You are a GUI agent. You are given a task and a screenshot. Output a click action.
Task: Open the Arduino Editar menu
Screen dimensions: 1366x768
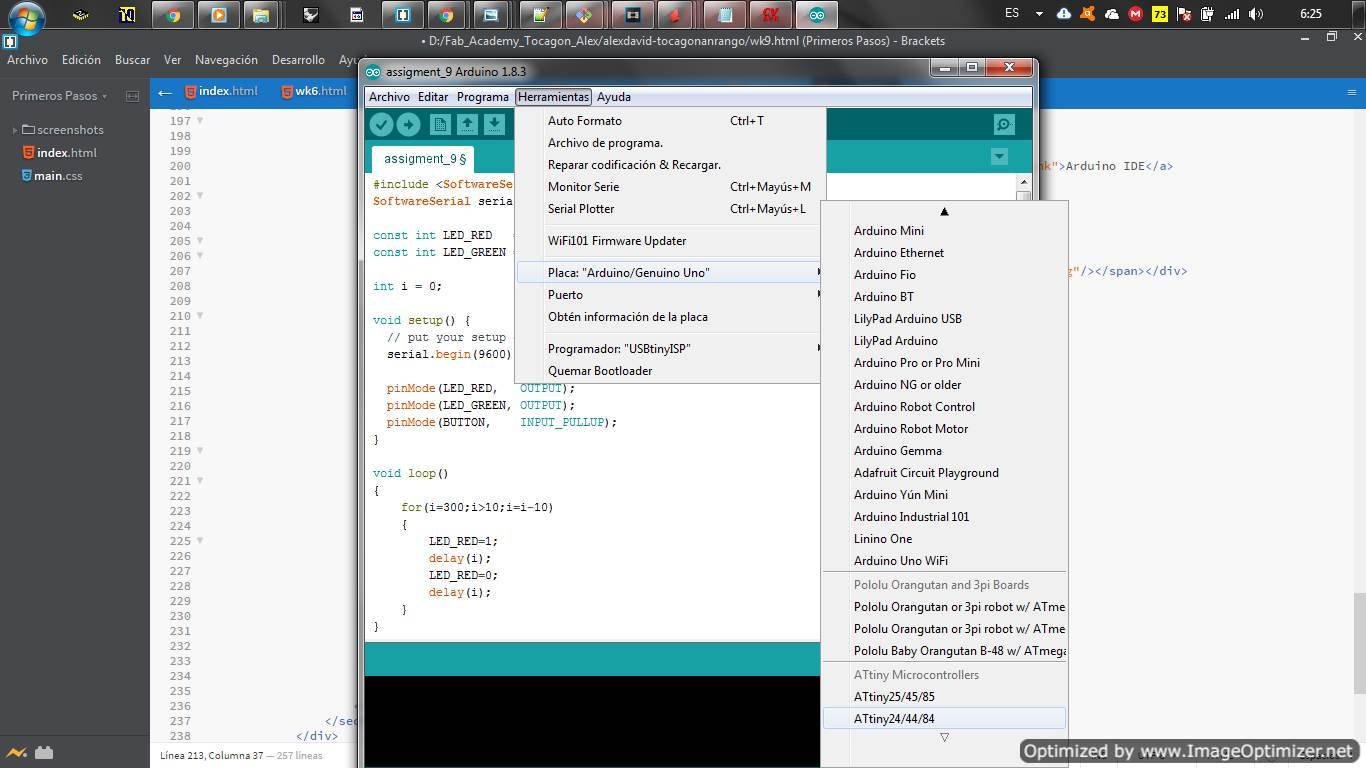(433, 97)
